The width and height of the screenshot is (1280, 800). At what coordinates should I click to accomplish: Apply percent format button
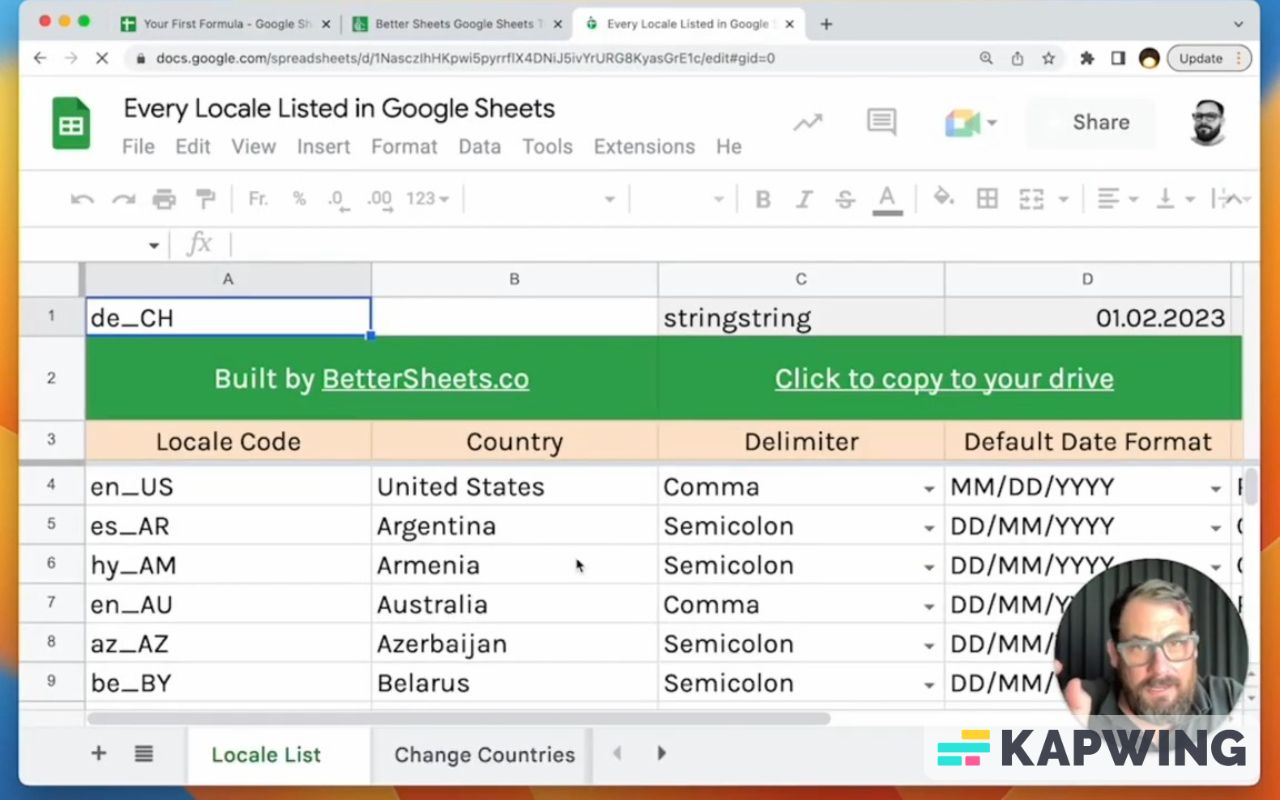point(299,199)
